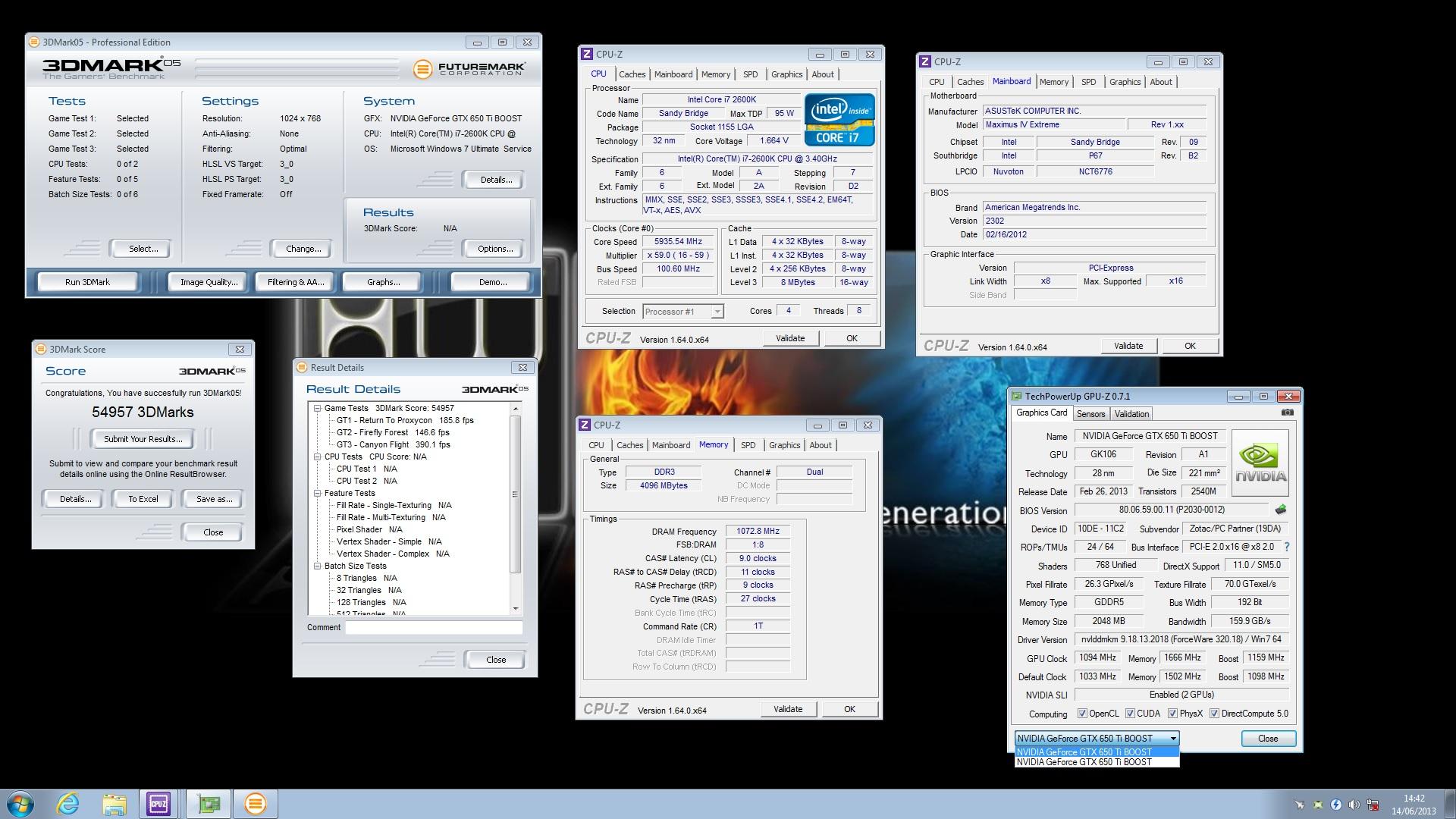
Task: Click the Result Details window title icon
Action: pos(302,367)
